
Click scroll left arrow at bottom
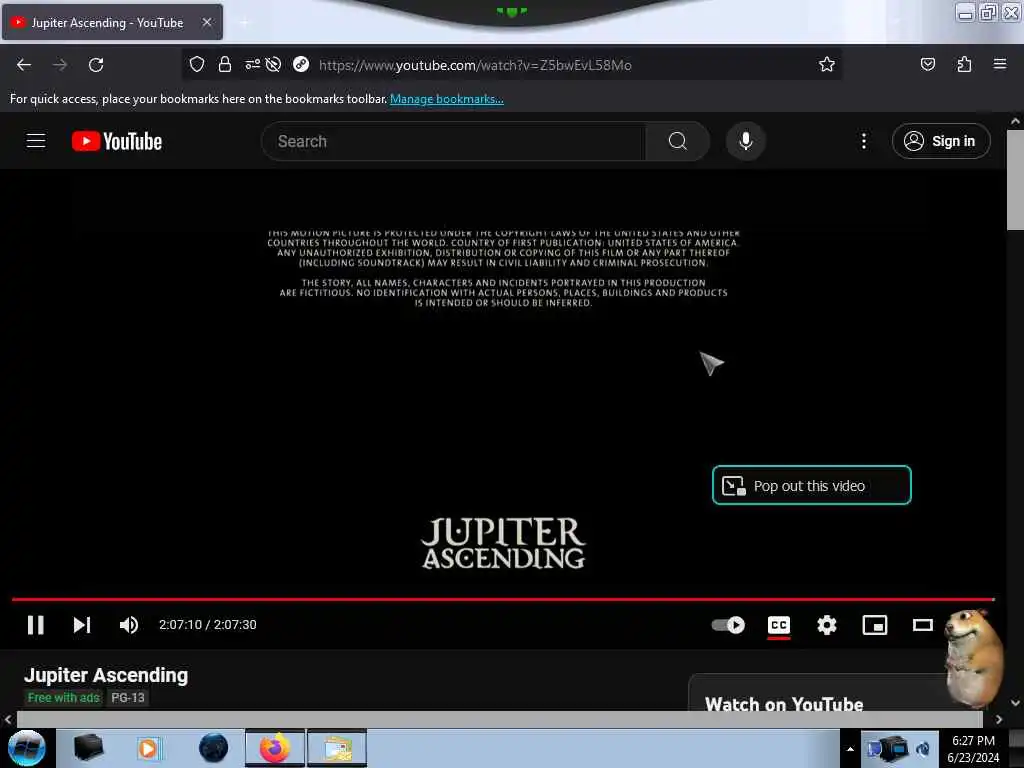pyautogui.click(x=8, y=719)
